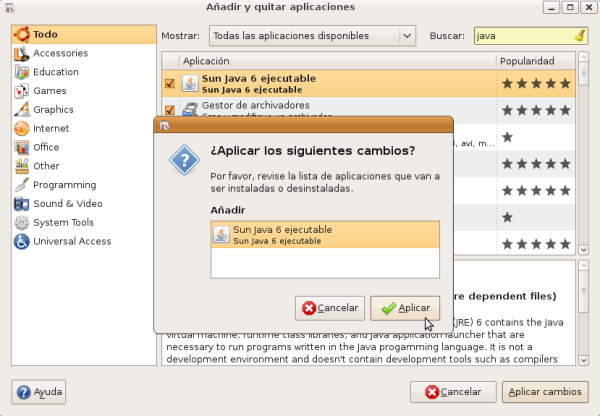Sort by the Aplicación column header

(x=336, y=61)
